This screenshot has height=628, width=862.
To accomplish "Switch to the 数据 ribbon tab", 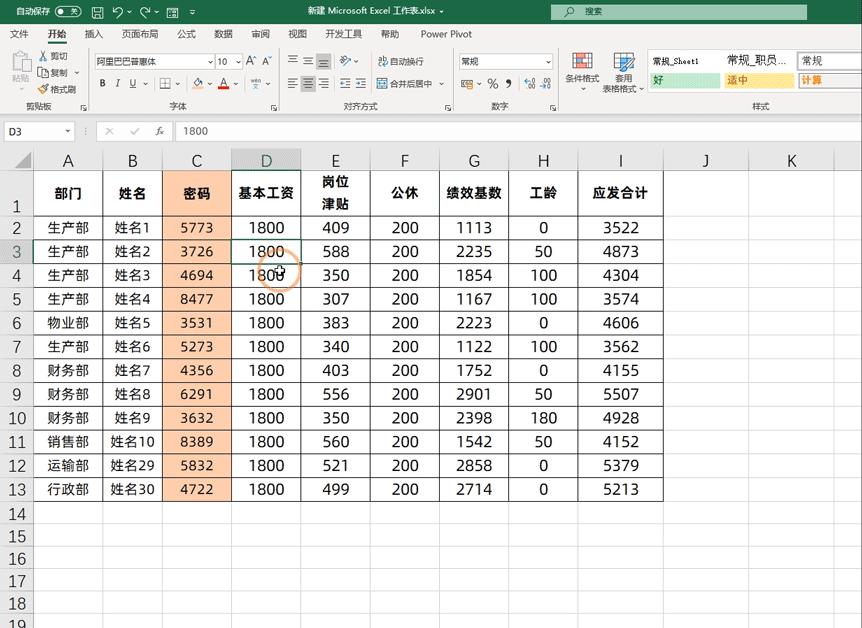I will point(222,33).
